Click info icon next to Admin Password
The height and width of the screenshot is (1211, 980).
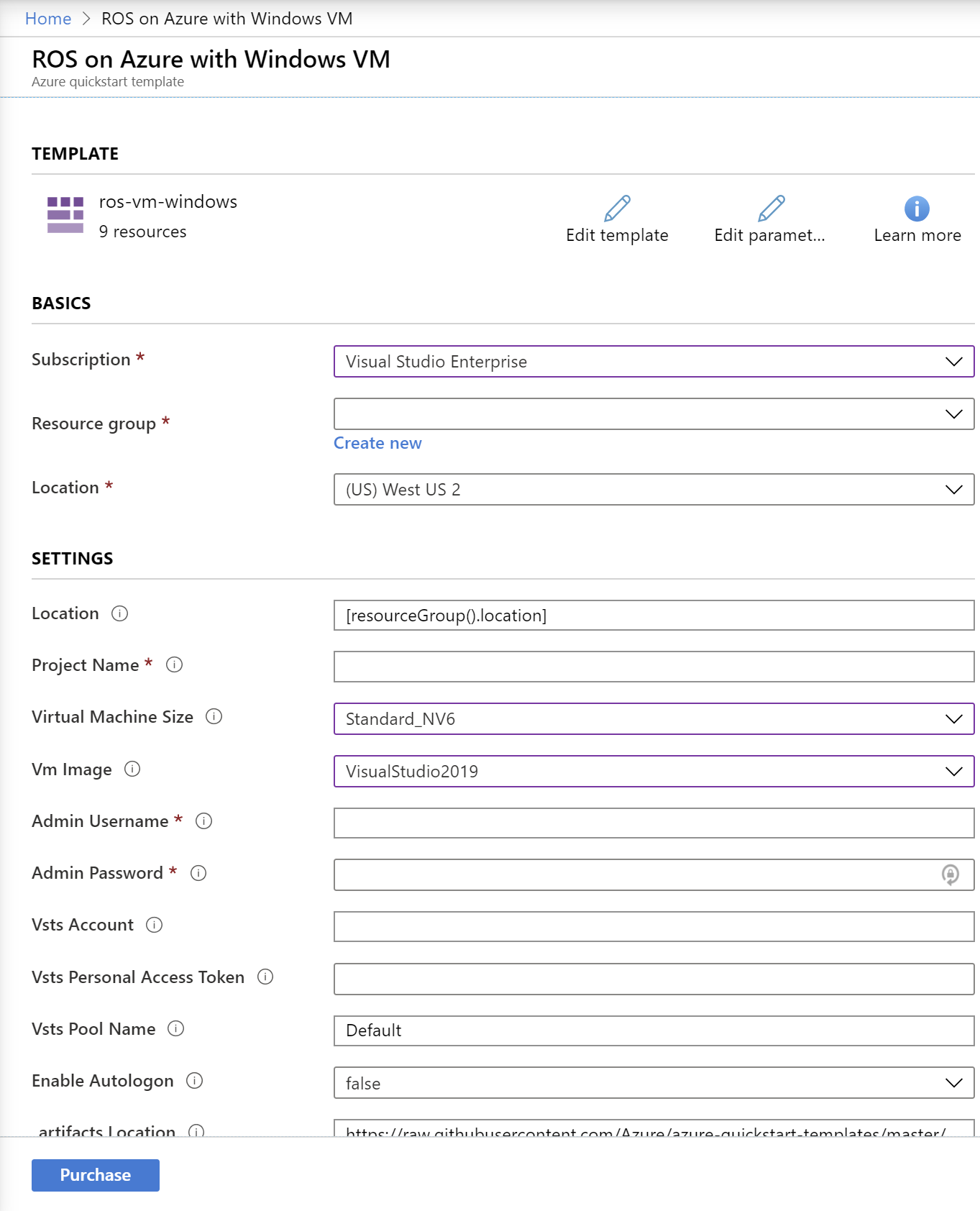coord(198,873)
